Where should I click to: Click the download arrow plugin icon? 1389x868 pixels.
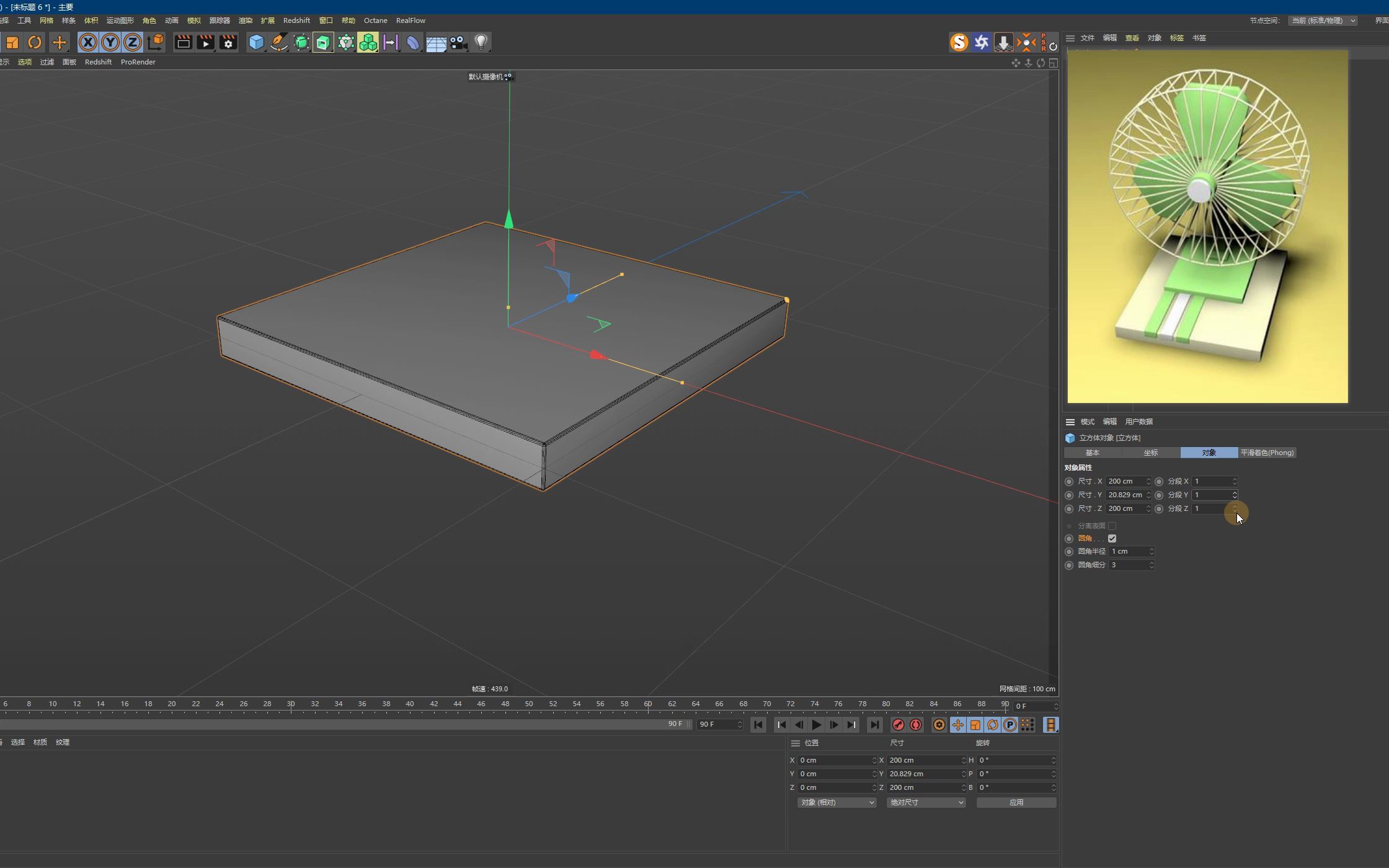(x=1003, y=42)
